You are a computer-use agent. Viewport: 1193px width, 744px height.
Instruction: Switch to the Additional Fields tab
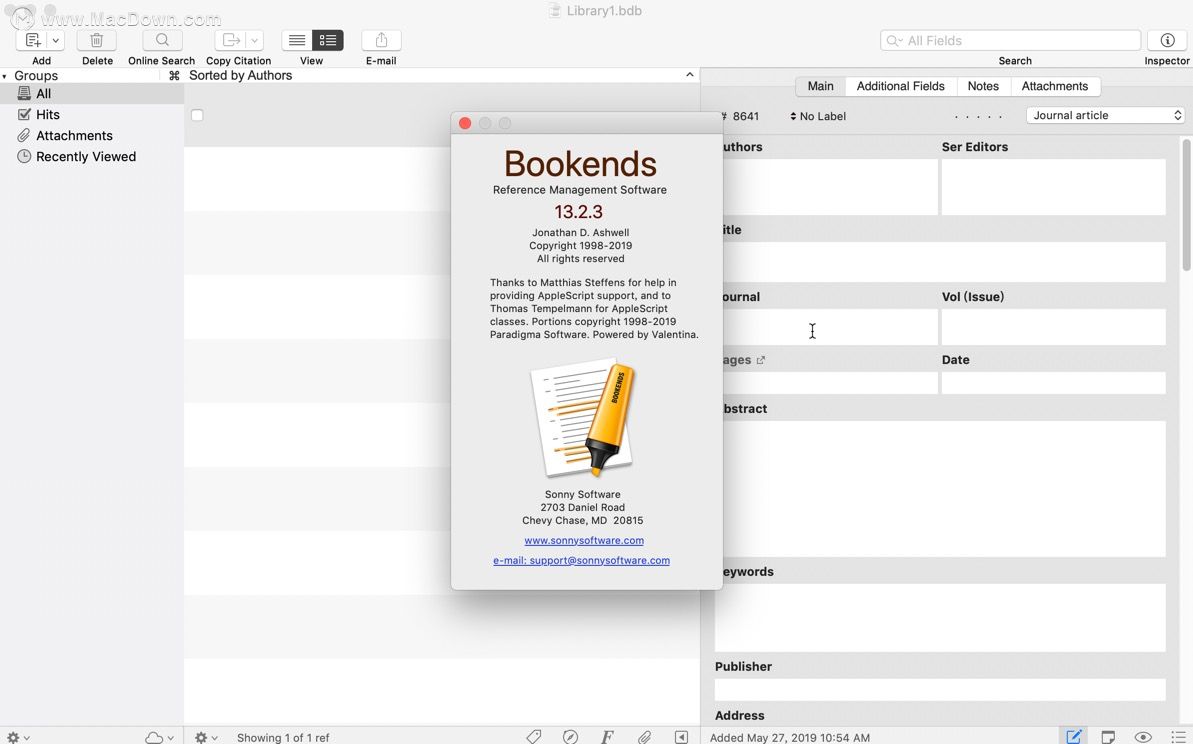pyautogui.click(x=901, y=86)
